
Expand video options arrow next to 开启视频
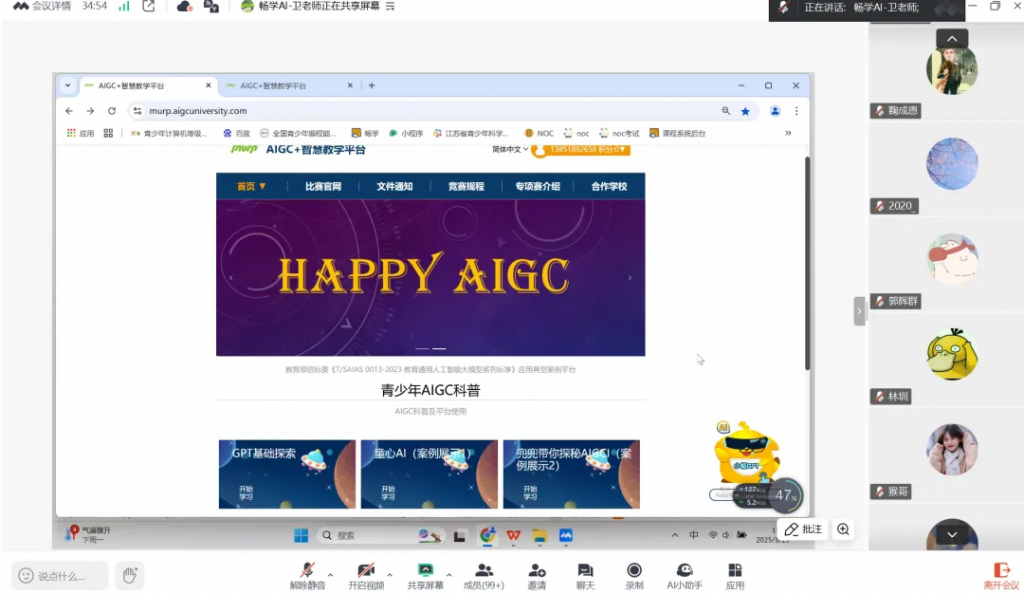point(390,575)
